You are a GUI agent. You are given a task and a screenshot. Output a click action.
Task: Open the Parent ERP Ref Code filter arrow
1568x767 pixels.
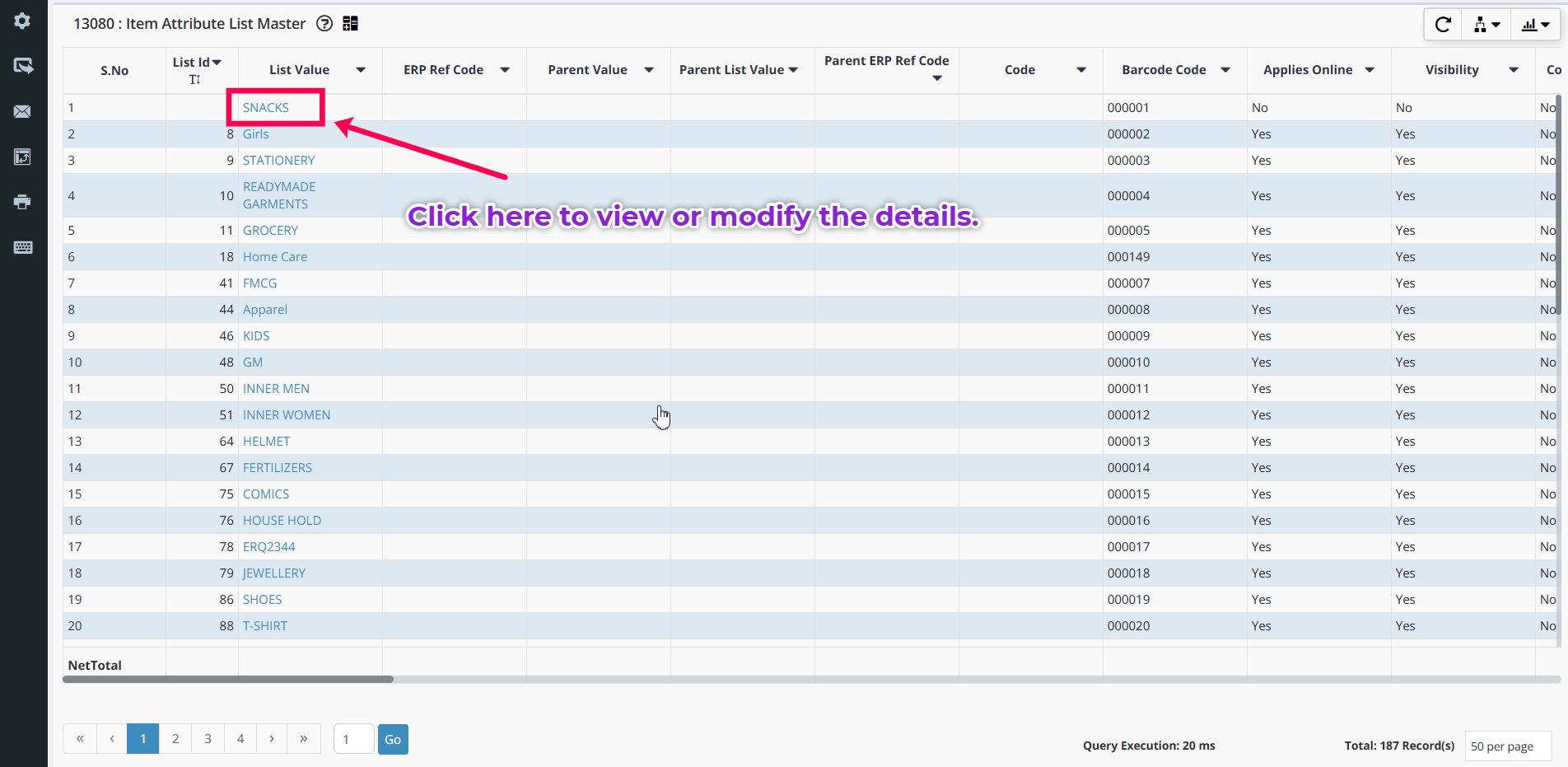pos(937,78)
